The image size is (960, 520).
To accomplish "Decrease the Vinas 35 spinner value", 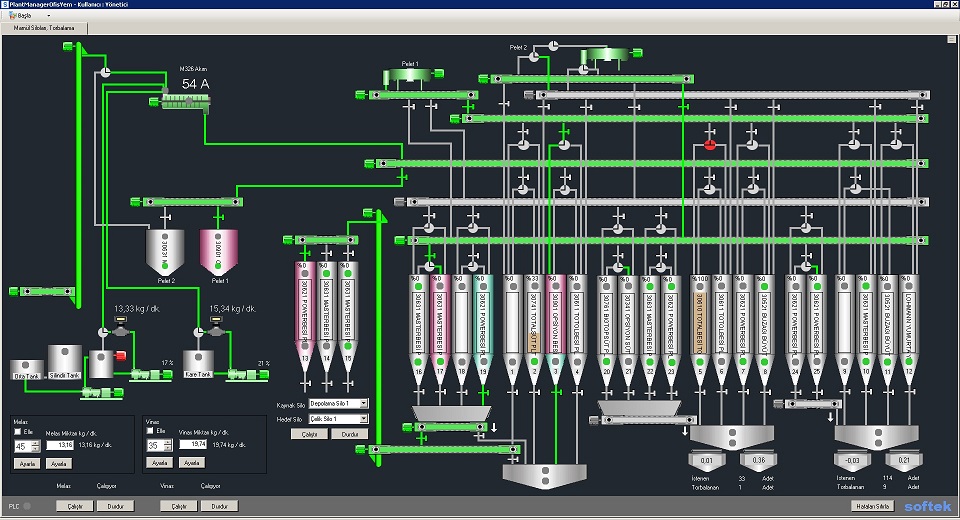I will pyautogui.click(x=168, y=448).
